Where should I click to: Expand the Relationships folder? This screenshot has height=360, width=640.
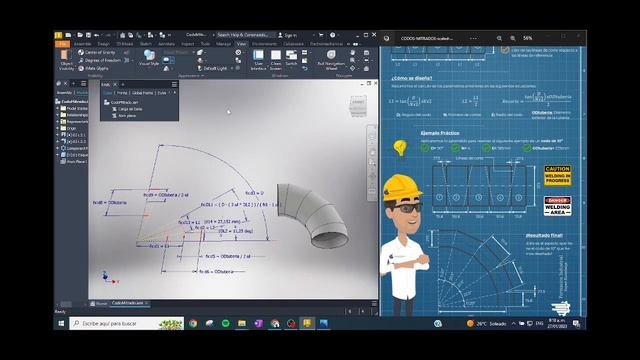coord(58,115)
